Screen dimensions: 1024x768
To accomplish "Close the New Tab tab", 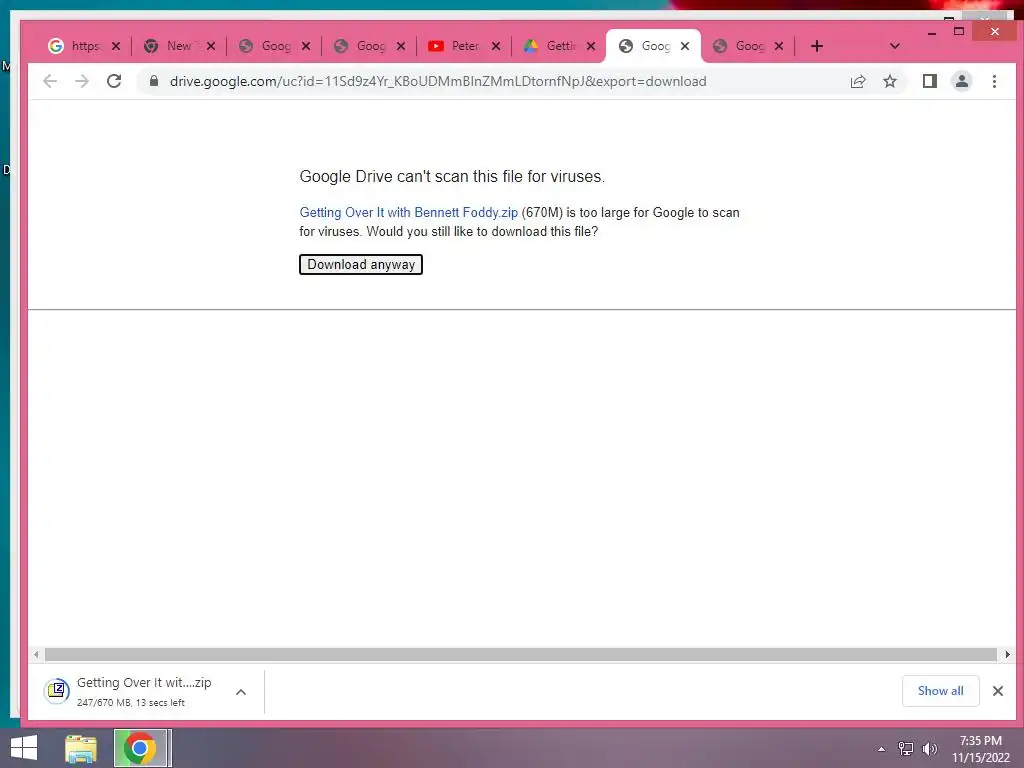I will point(210,46).
